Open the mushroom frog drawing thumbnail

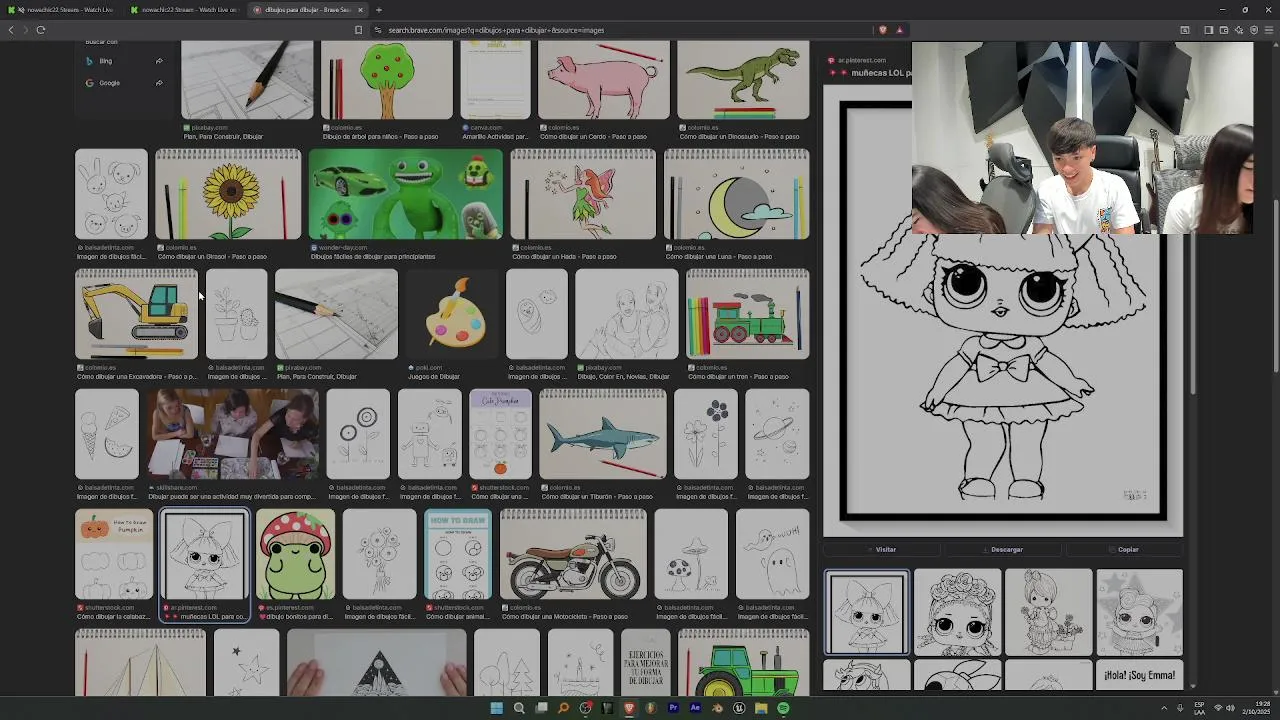tap(295, 554)
